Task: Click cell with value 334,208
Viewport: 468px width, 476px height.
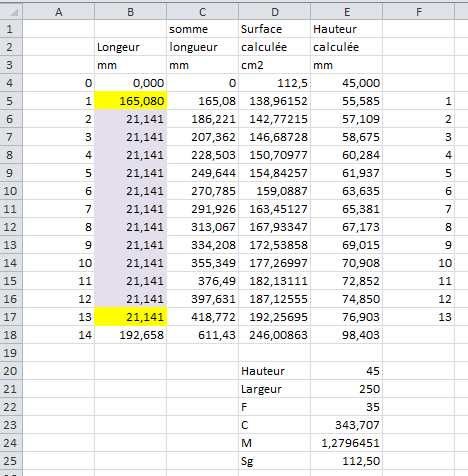Action: click(202, 245)
